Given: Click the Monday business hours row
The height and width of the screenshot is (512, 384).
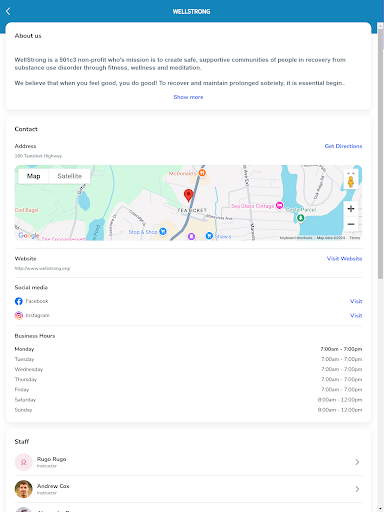Looking at the screenshot, I should pos(188,349).
